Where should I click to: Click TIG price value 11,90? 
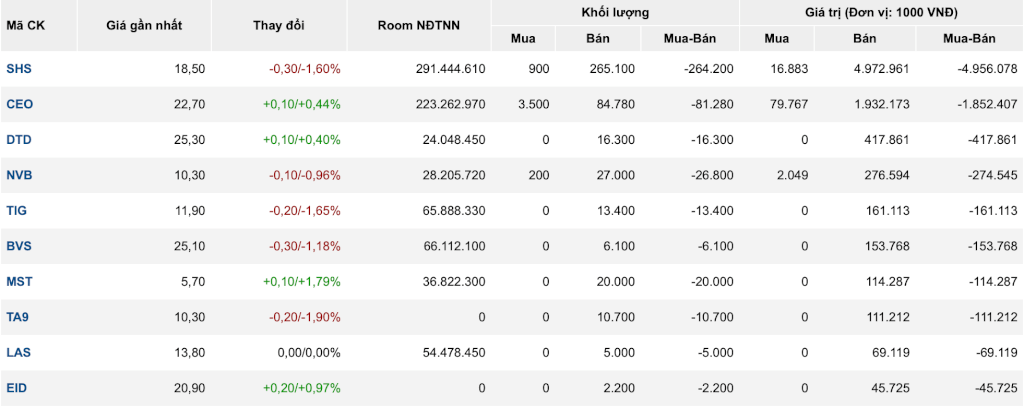tap(191, 211)
